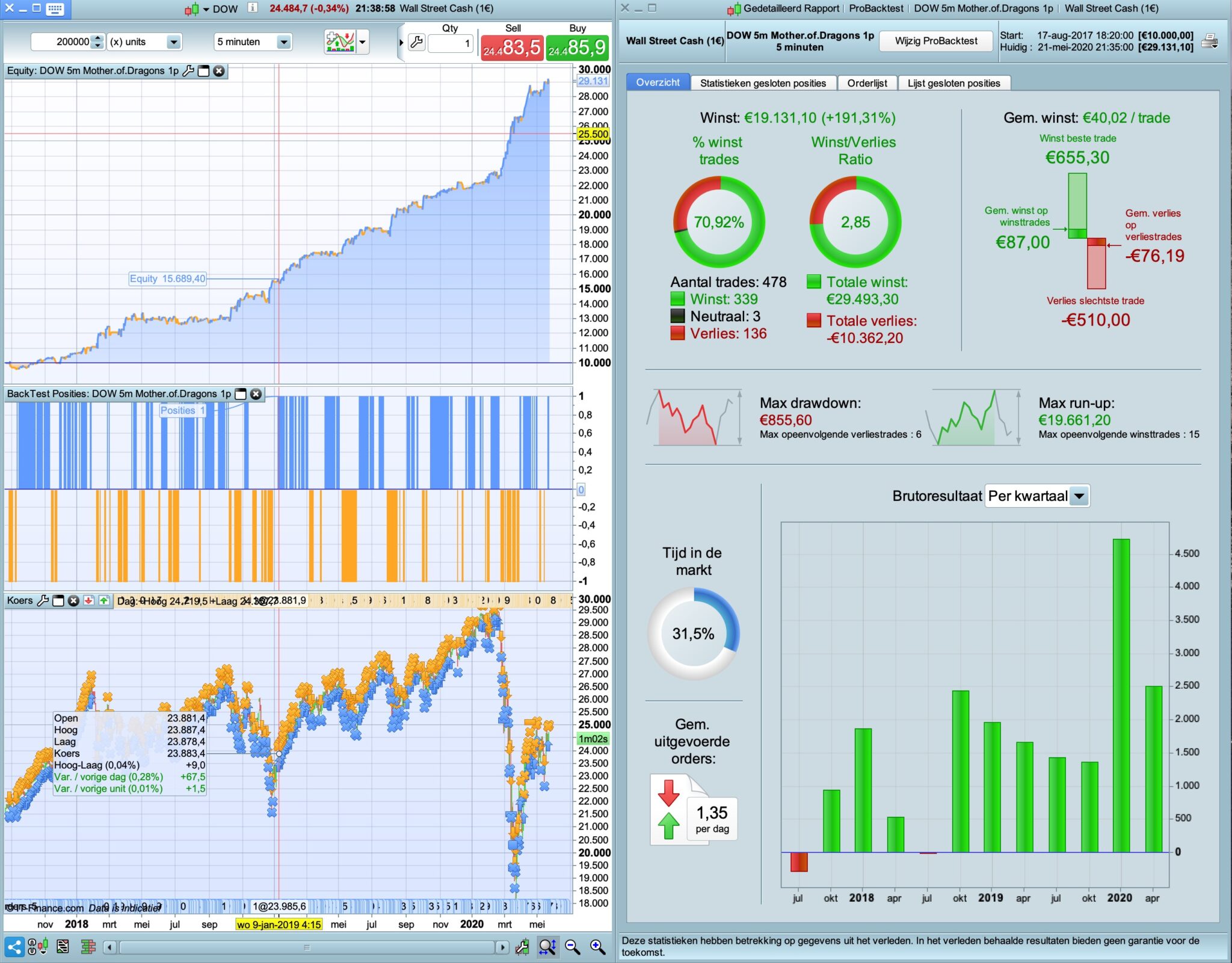Open the Orderlijst tab
1232x963 pixels.
[866, 83]
